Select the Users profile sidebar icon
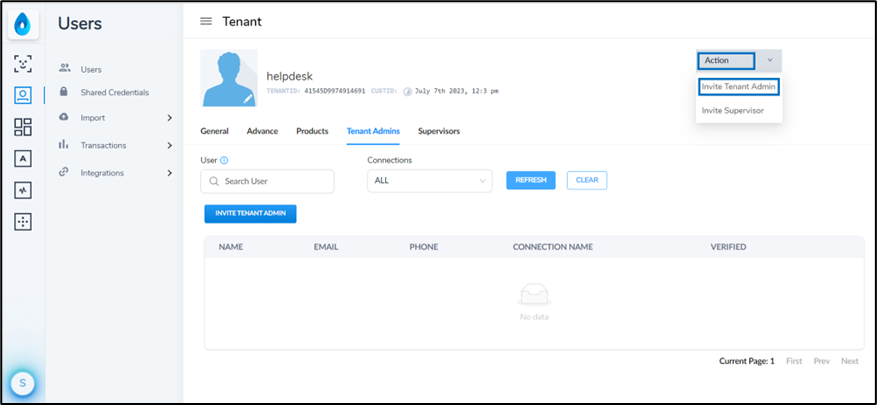This screenshot has height=405, width=877. [23, 95]
